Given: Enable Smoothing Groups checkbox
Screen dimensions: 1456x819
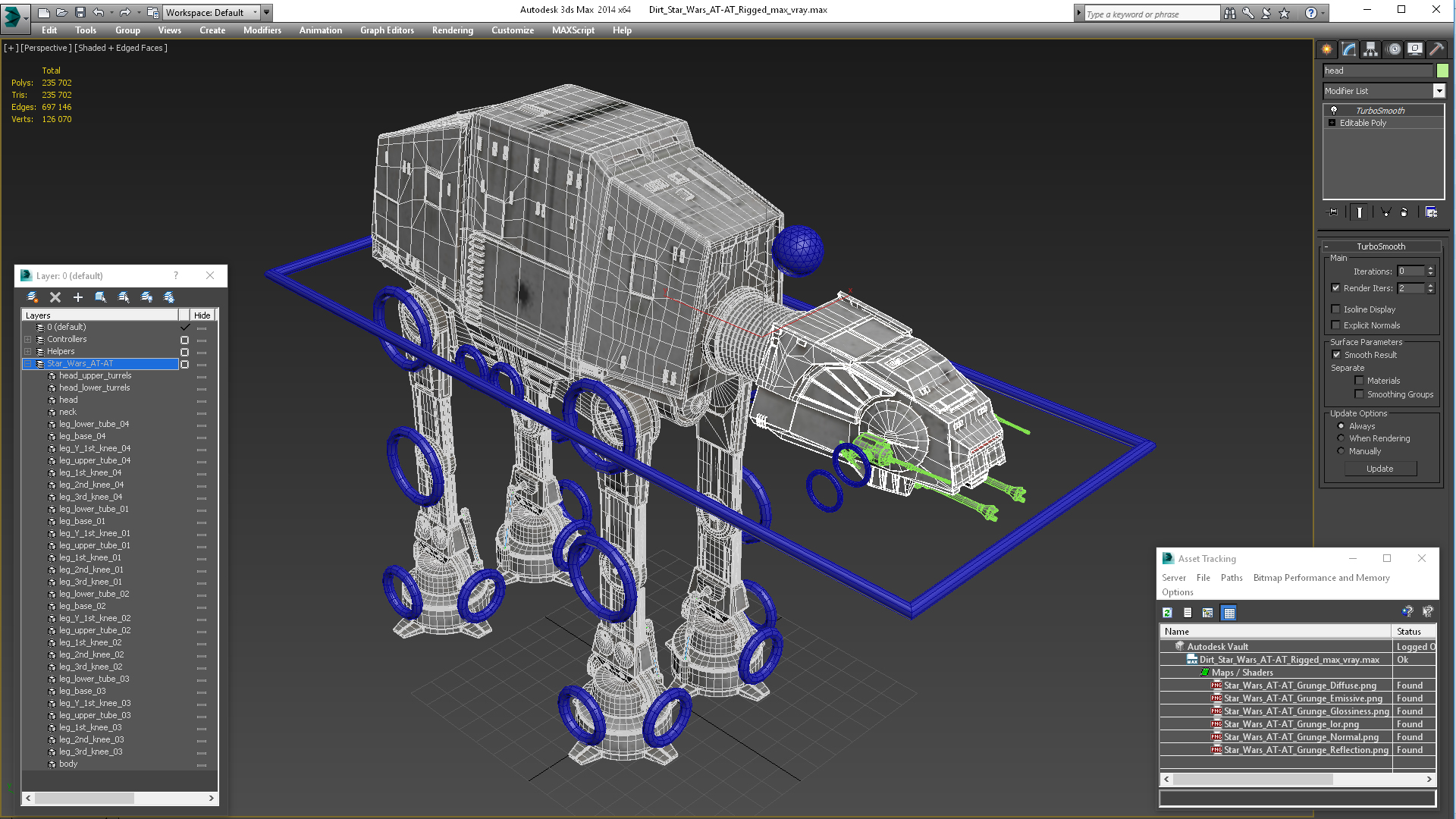Looking at the screenshot, I should pyautogui.click(x=1360, y=394).
